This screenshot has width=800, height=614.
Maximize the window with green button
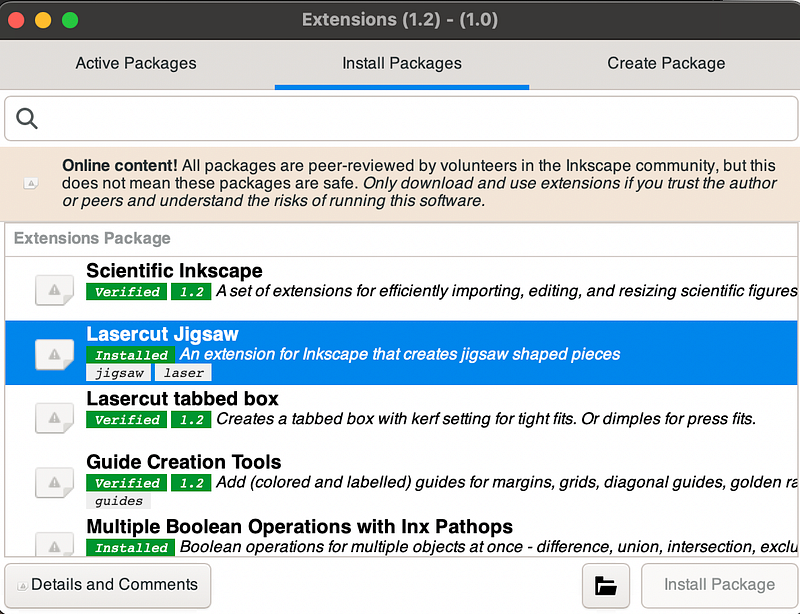point(70,20)
